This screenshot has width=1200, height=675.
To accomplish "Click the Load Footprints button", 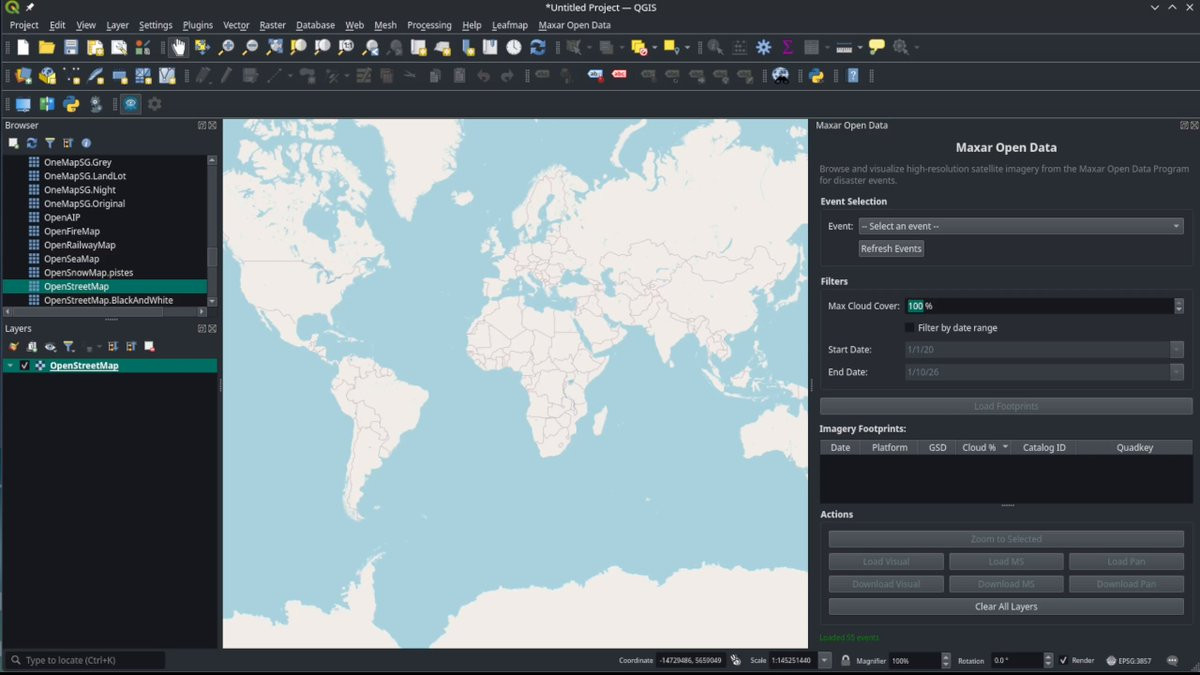I will 1006,406.
